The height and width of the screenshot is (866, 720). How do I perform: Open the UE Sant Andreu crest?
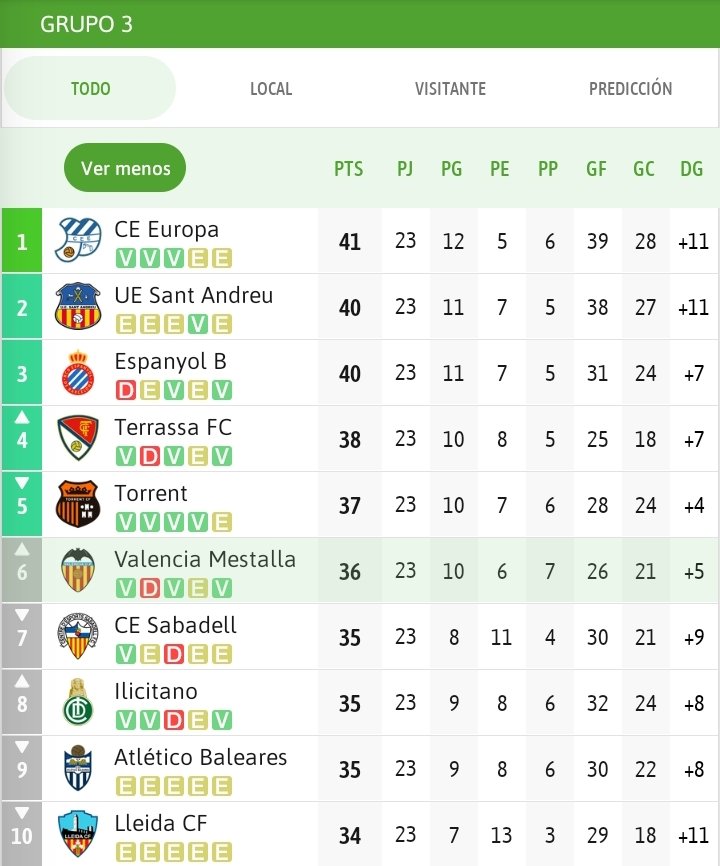click(78, 306)
